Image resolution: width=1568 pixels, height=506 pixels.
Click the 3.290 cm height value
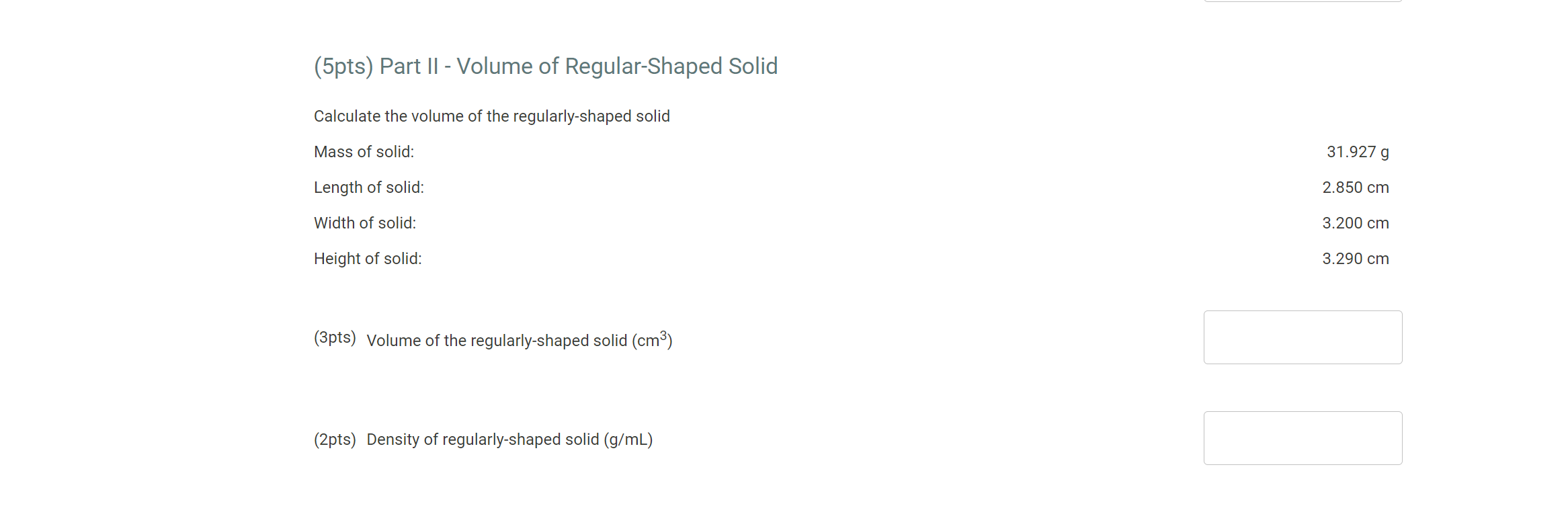[1355, 258]
